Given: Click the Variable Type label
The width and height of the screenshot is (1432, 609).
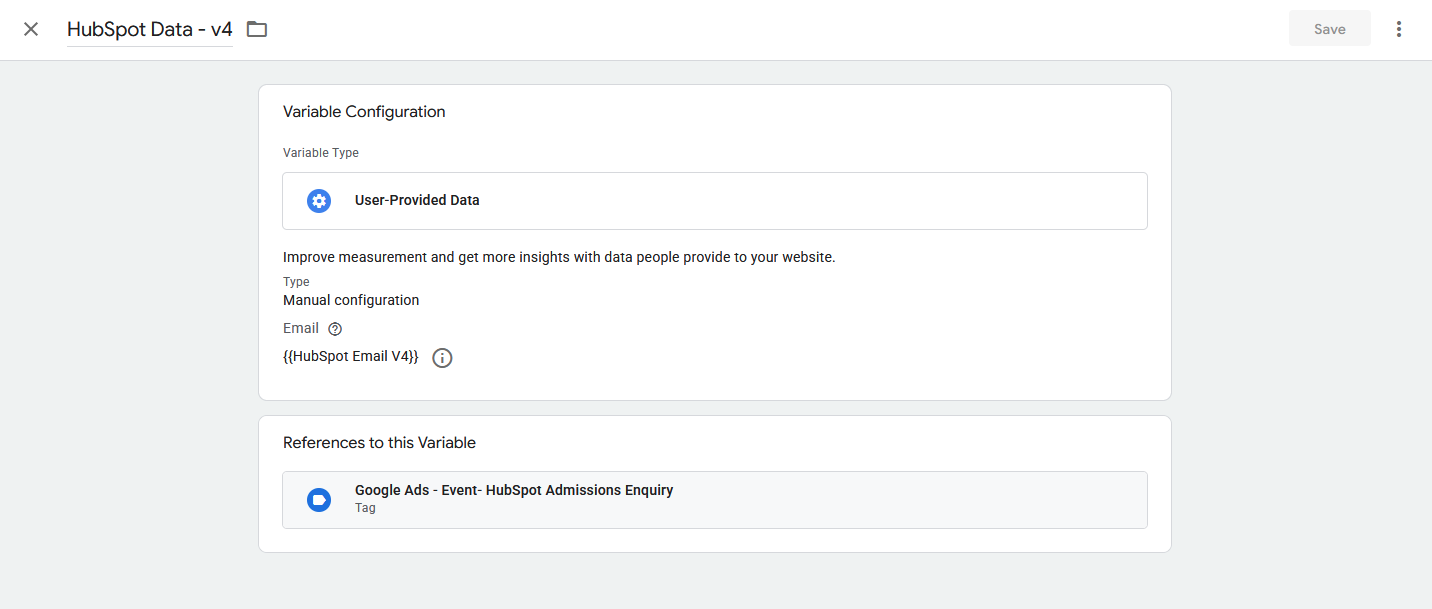Looking at the screenshot, I should point(321,153).
